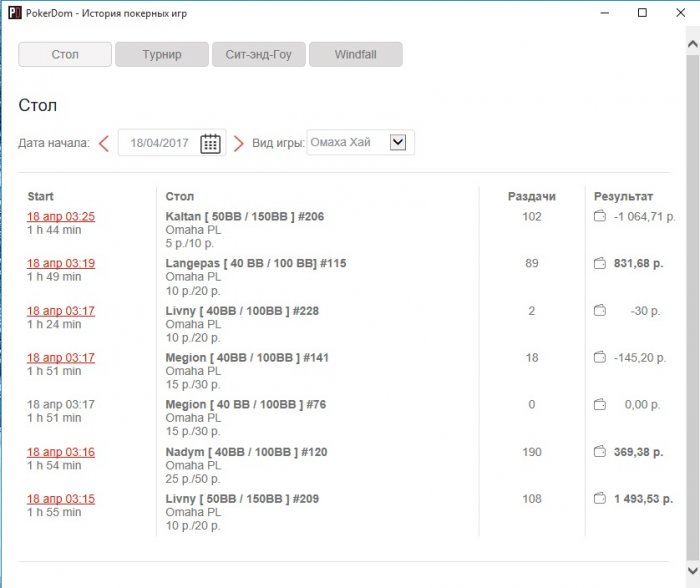
Task: Switch to the Турнир tab
Action: (x=162, y=55)
